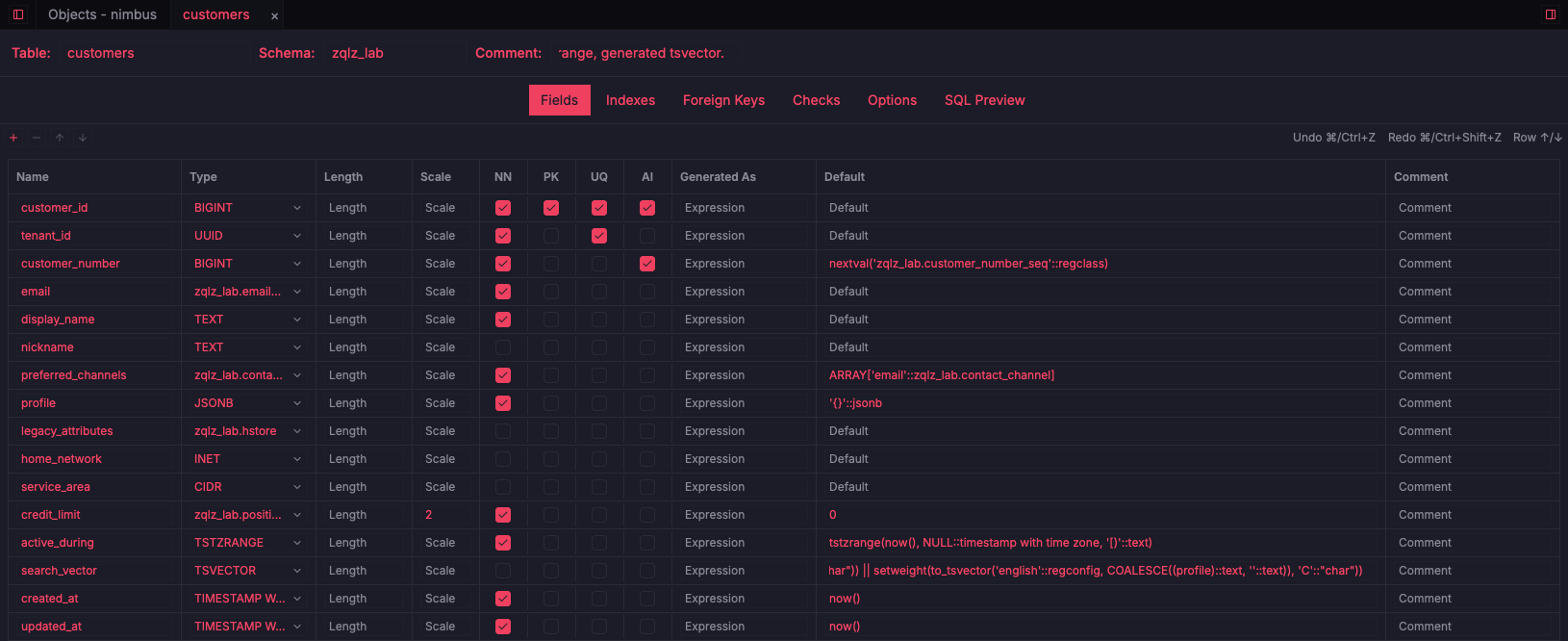This screenshot has height=641, width=1568.
Task: Open the Foreign Keys tab
Action: tap(724, 100)
